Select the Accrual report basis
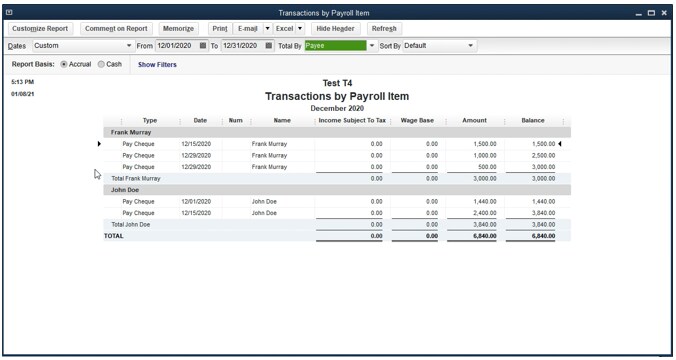676x360 pixels. 64,64
